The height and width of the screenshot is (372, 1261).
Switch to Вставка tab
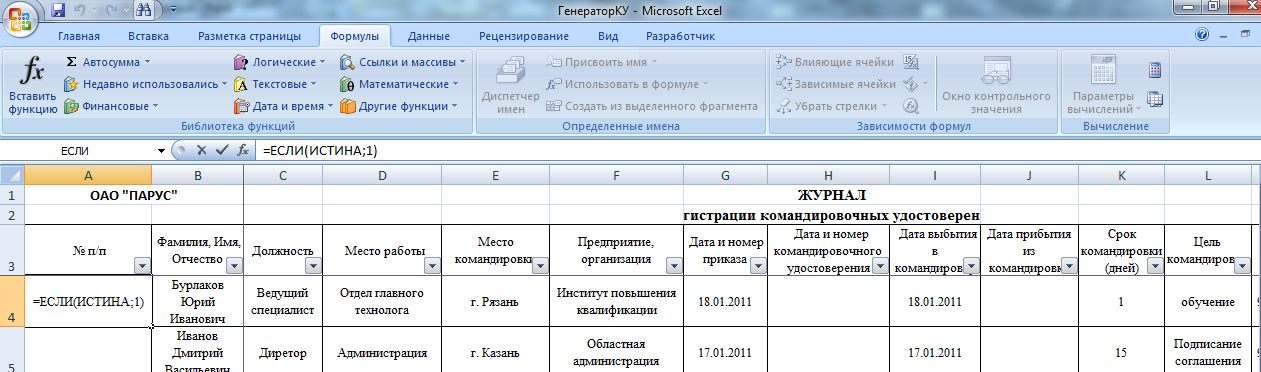(x=148, y=36)
